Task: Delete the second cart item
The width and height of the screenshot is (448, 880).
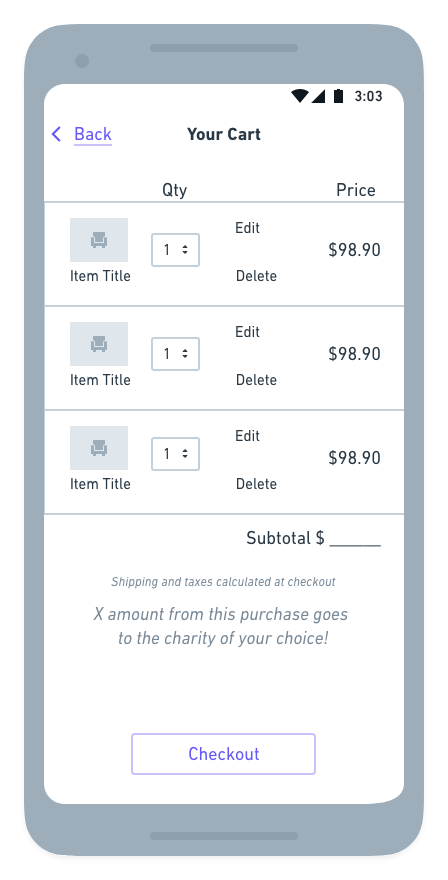Action: click(256, 380)
